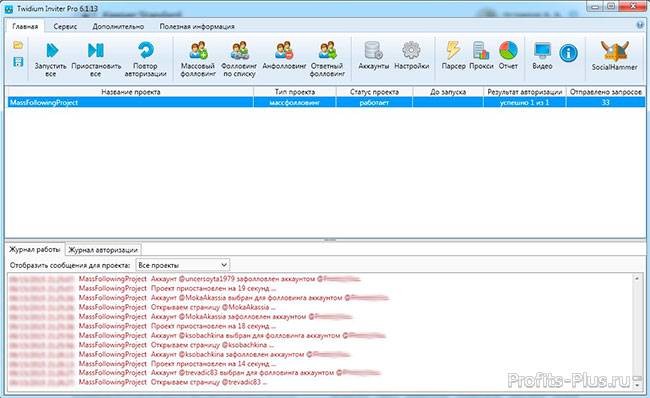
Task: Click Отправлено запросов column header
Action: pos(606,92)
